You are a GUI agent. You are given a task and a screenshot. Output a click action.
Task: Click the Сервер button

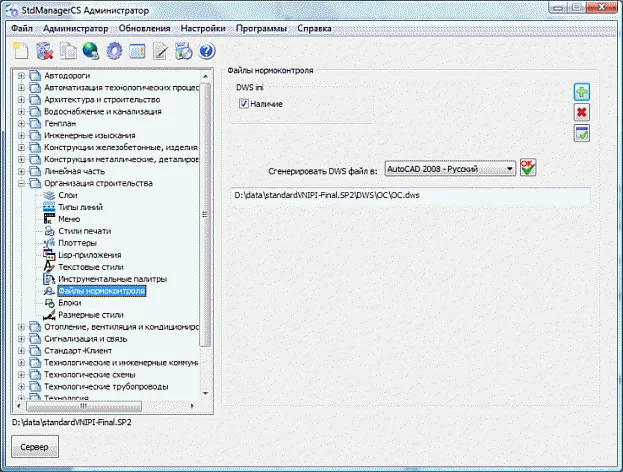(35, 445)
